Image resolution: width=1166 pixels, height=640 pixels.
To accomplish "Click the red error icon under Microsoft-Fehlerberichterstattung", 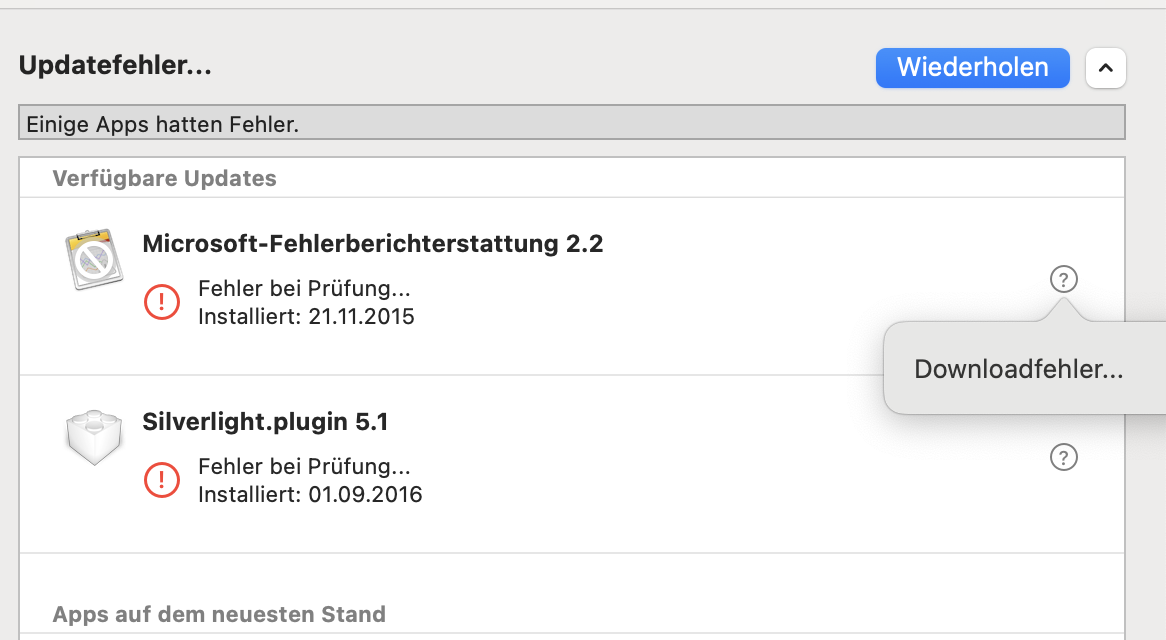I will point(162,302).
